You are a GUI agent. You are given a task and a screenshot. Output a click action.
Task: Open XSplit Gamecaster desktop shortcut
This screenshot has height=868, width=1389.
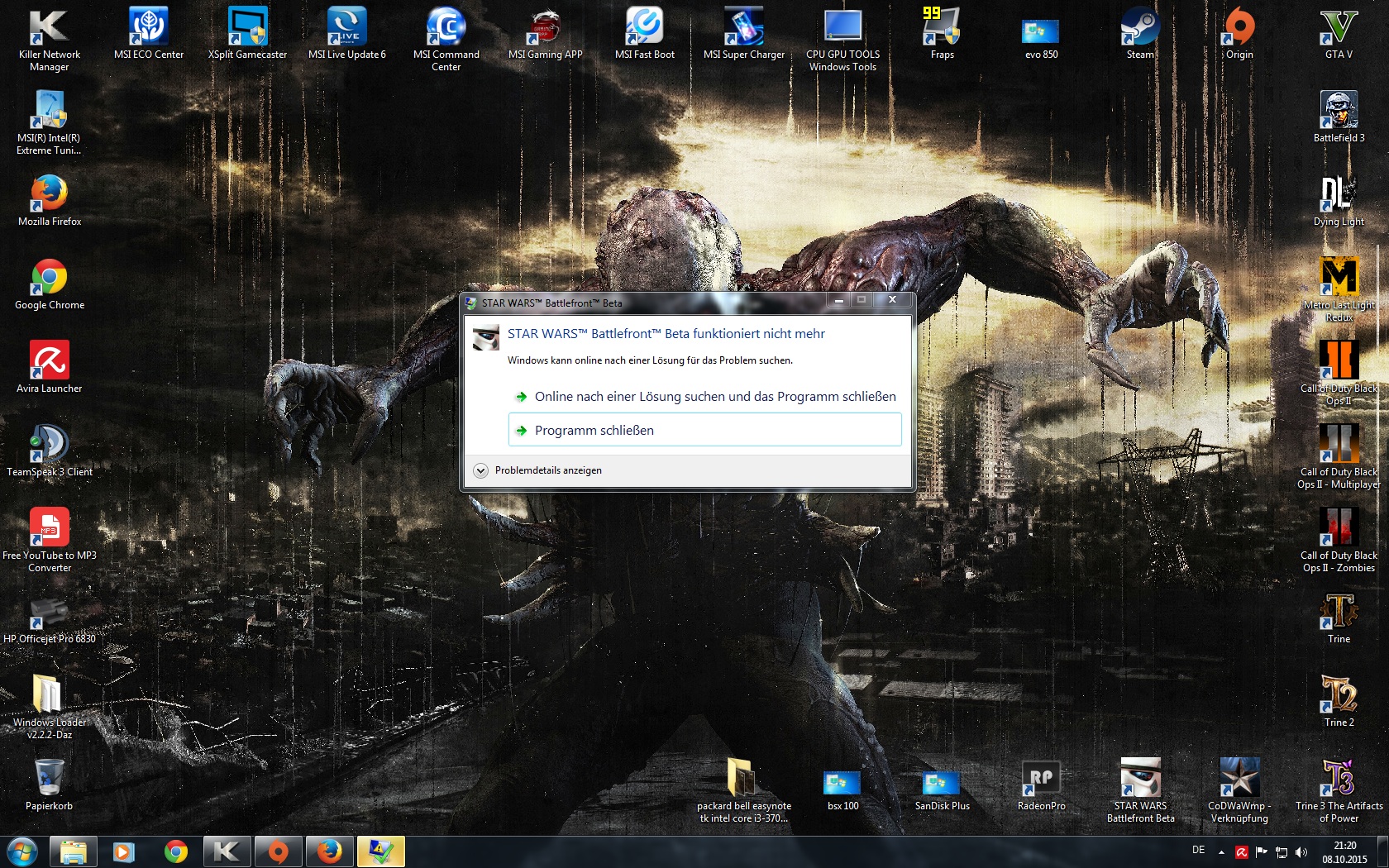(x=248, y=33)
